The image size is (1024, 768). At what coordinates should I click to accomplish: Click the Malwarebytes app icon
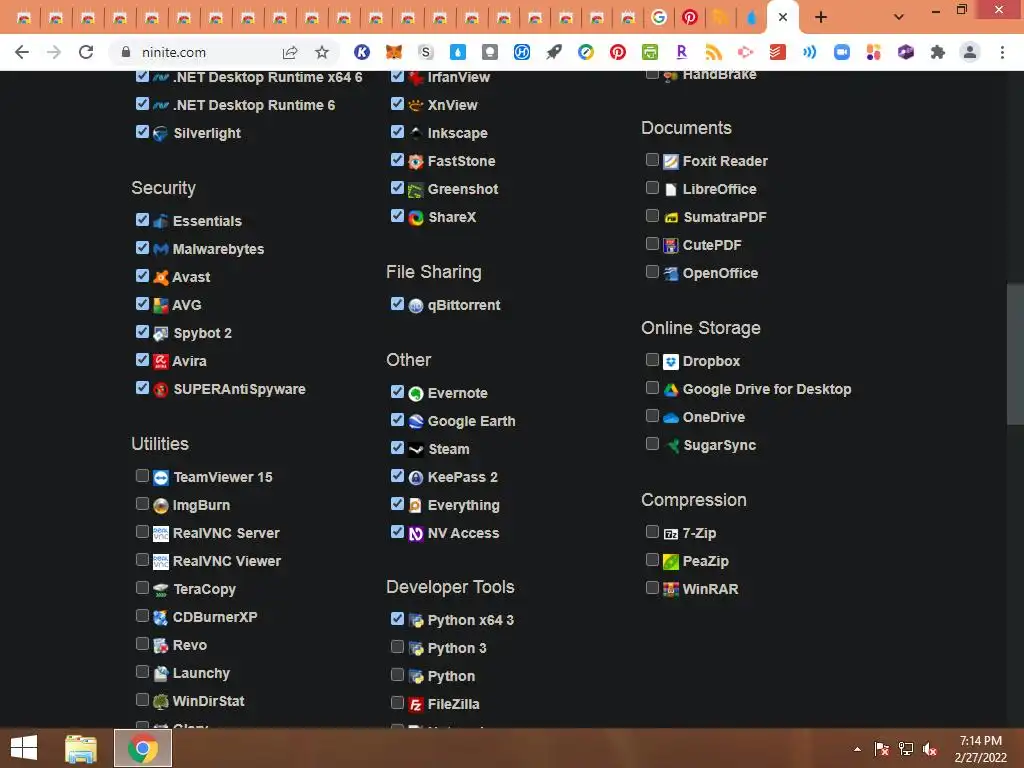161,249
